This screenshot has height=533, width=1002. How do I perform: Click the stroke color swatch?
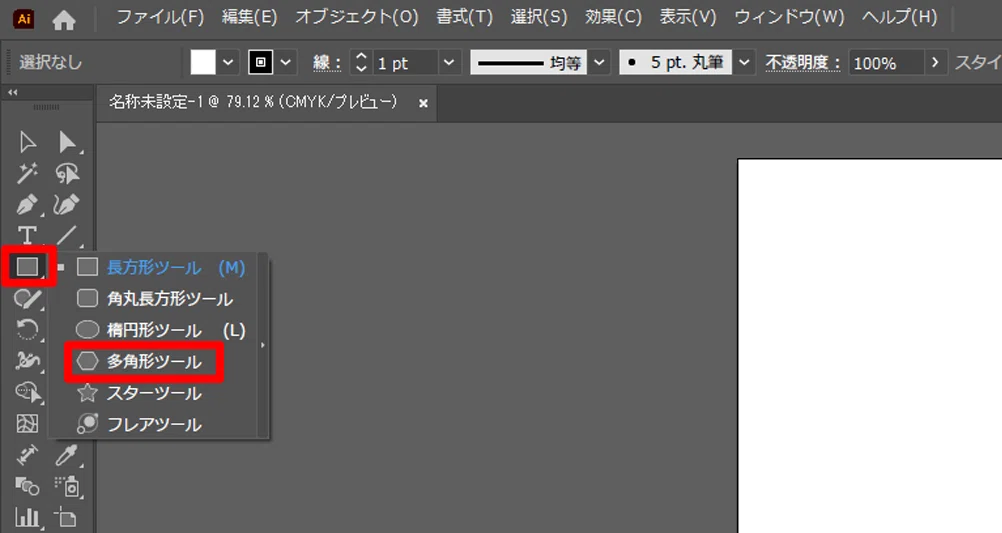pos(261,63)
